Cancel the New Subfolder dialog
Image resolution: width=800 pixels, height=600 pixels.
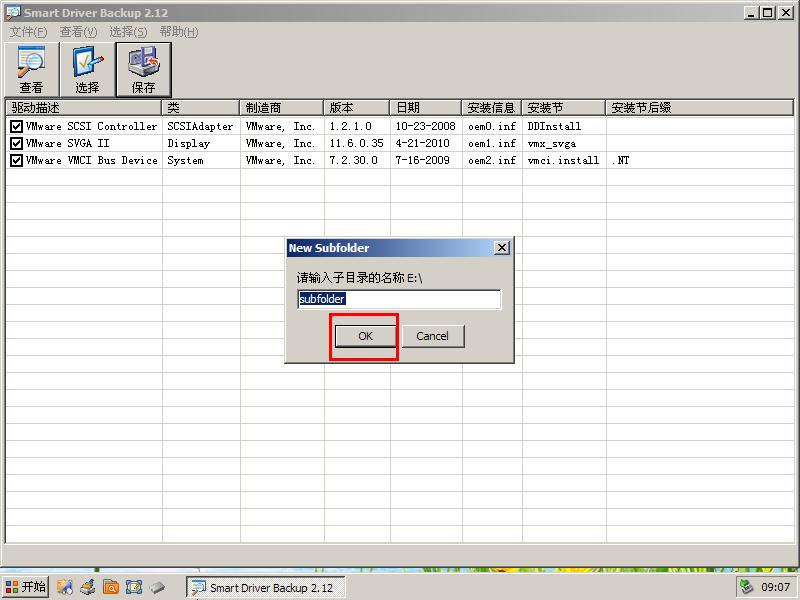(433, 336)
